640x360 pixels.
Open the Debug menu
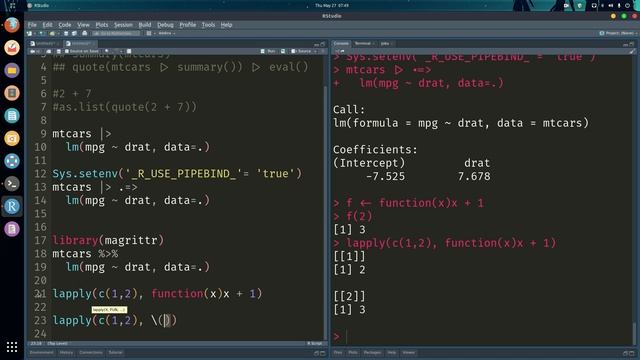165,25
